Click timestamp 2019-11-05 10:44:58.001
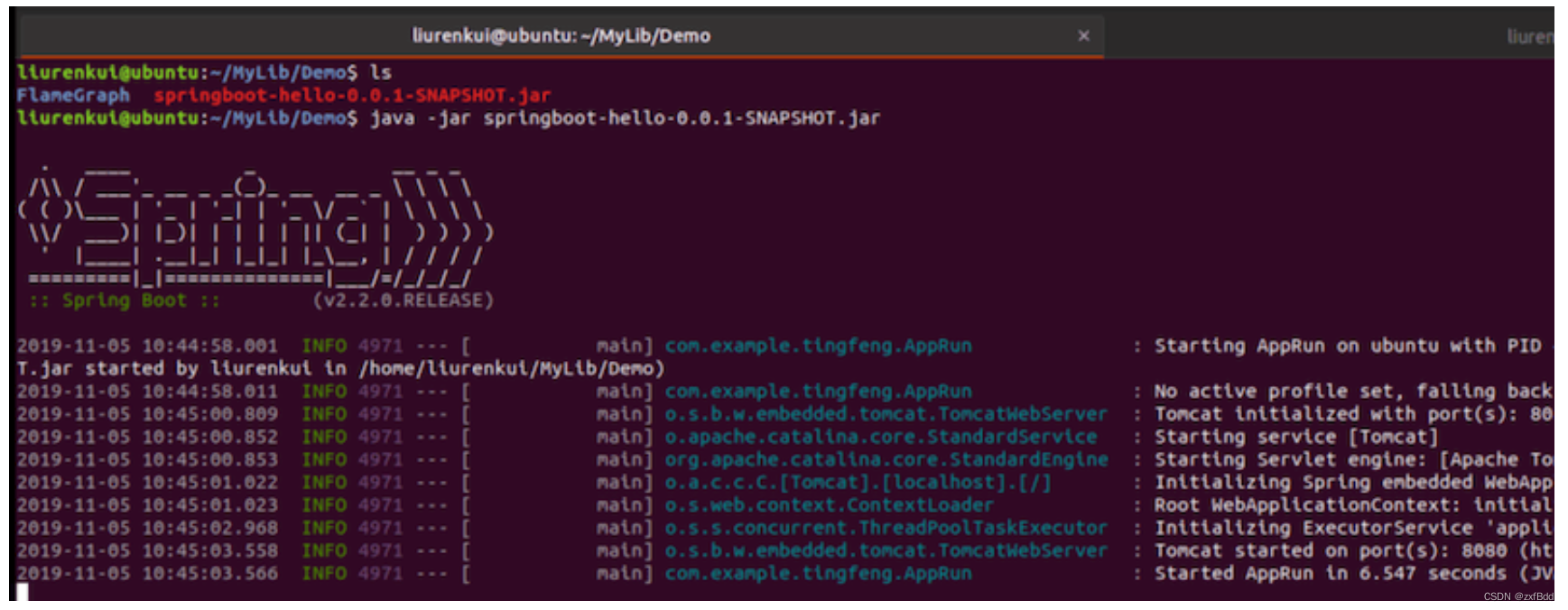Screen dimensions: 1568x610 tap(147, 346)
